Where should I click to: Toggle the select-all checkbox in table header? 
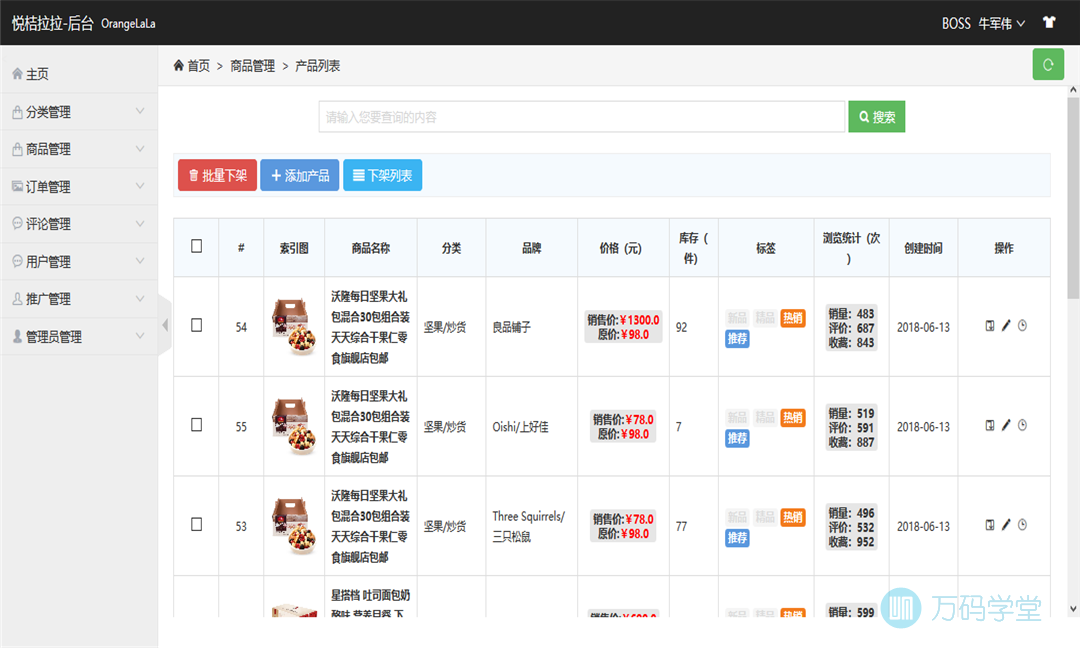point(196,246)
